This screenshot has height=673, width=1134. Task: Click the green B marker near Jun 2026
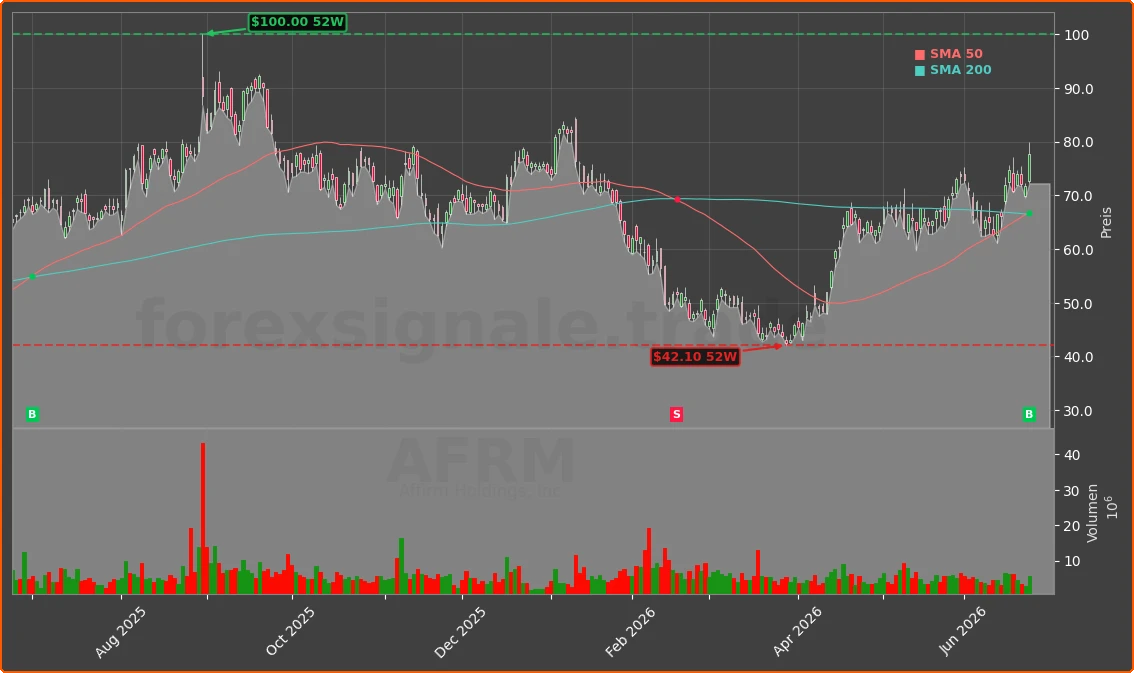click(x=1029, y=414)
